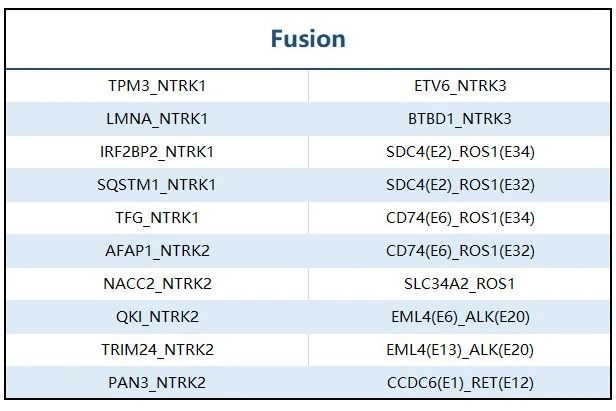Click the CD74(E6)_ROS1(E34) cell

point(460,218)
